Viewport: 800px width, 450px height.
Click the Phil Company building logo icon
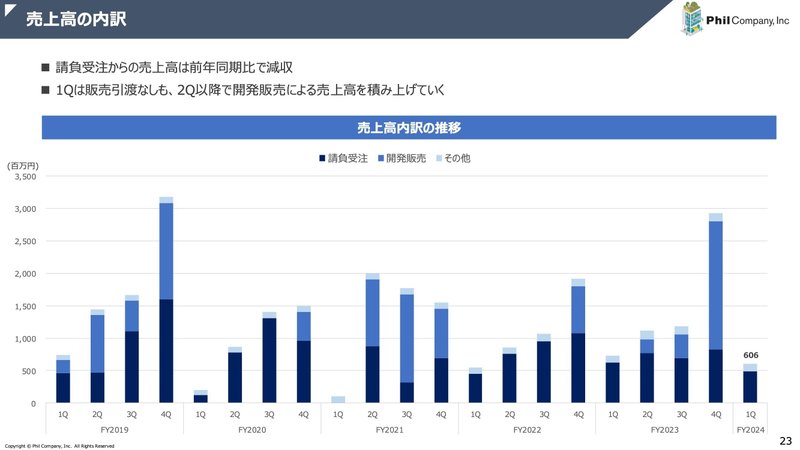click(692, 18)
